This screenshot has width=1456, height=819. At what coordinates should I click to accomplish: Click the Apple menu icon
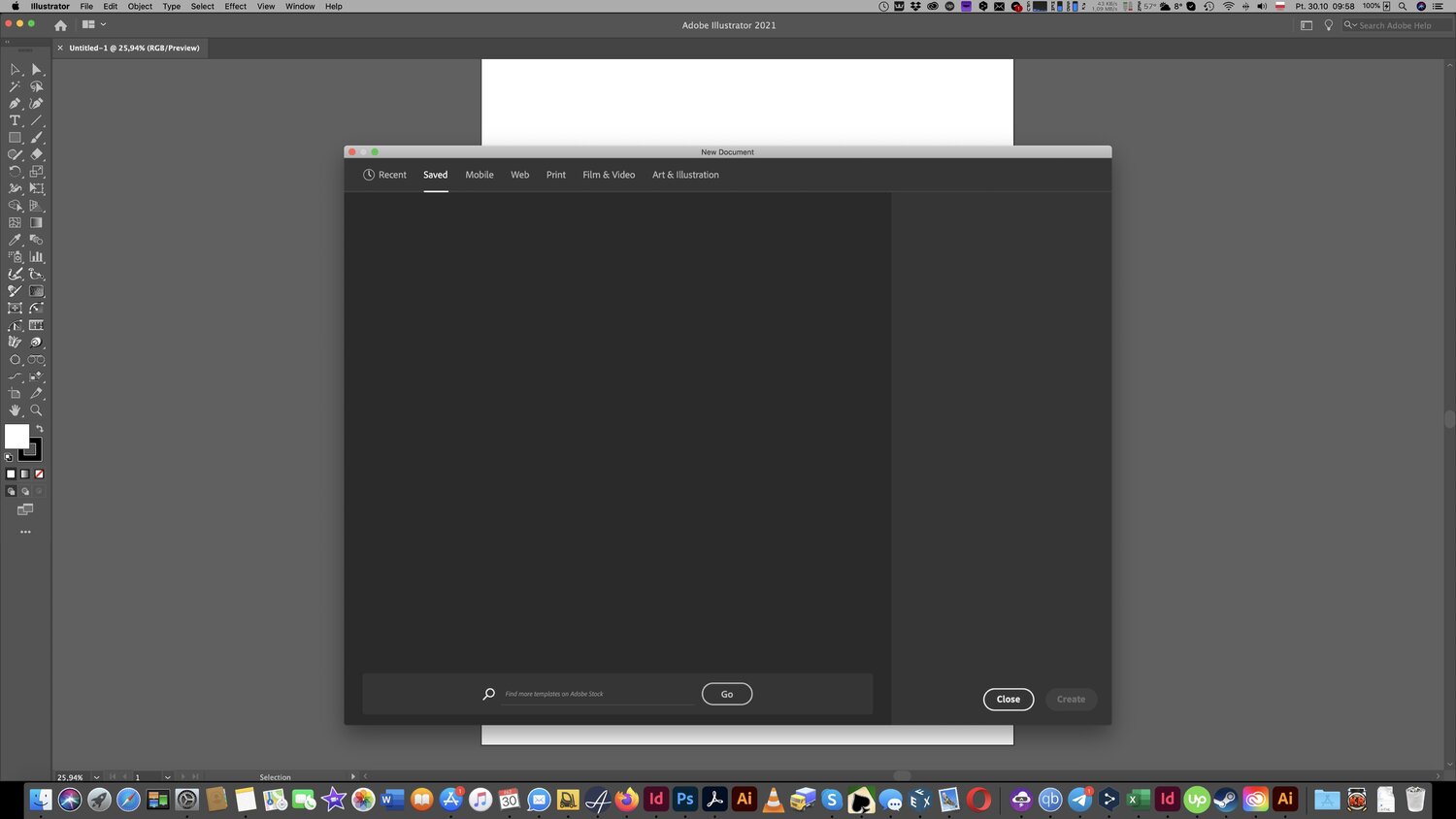click(x=15, y=6)
